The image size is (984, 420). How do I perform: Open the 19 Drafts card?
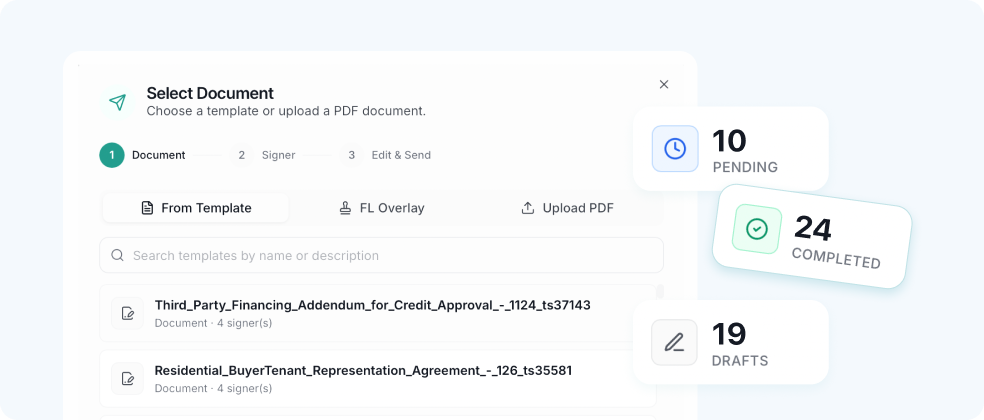pos(731,342)
